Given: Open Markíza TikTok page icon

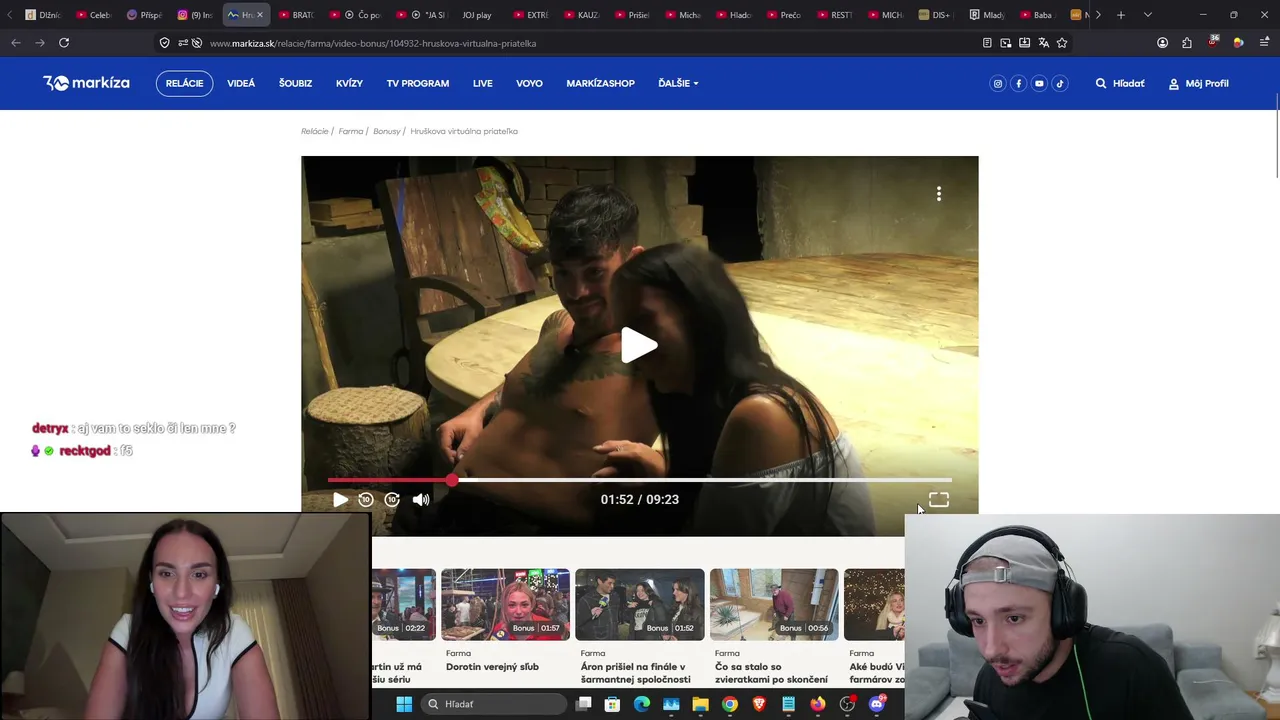Looking at the screenshot, I should (1060, 83).
